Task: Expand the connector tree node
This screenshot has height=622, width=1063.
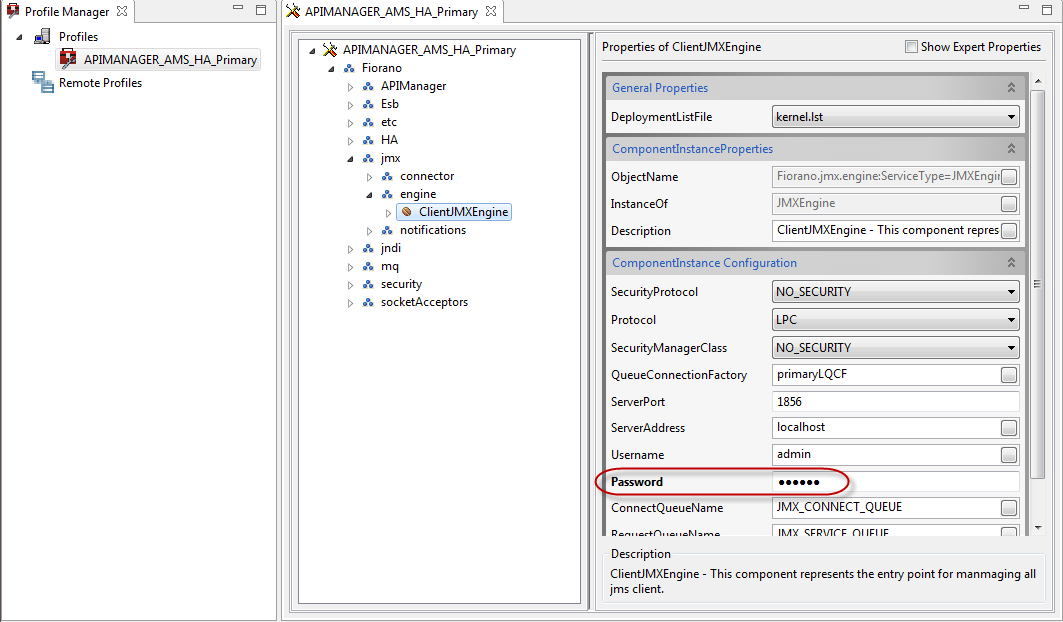Action: (x=369, y=176)
